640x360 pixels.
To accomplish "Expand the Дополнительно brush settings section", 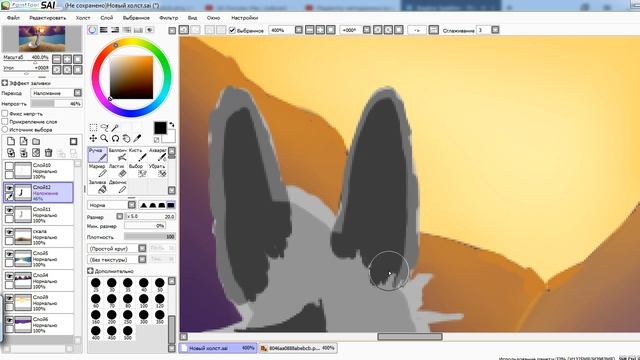I will click(90, 271).
